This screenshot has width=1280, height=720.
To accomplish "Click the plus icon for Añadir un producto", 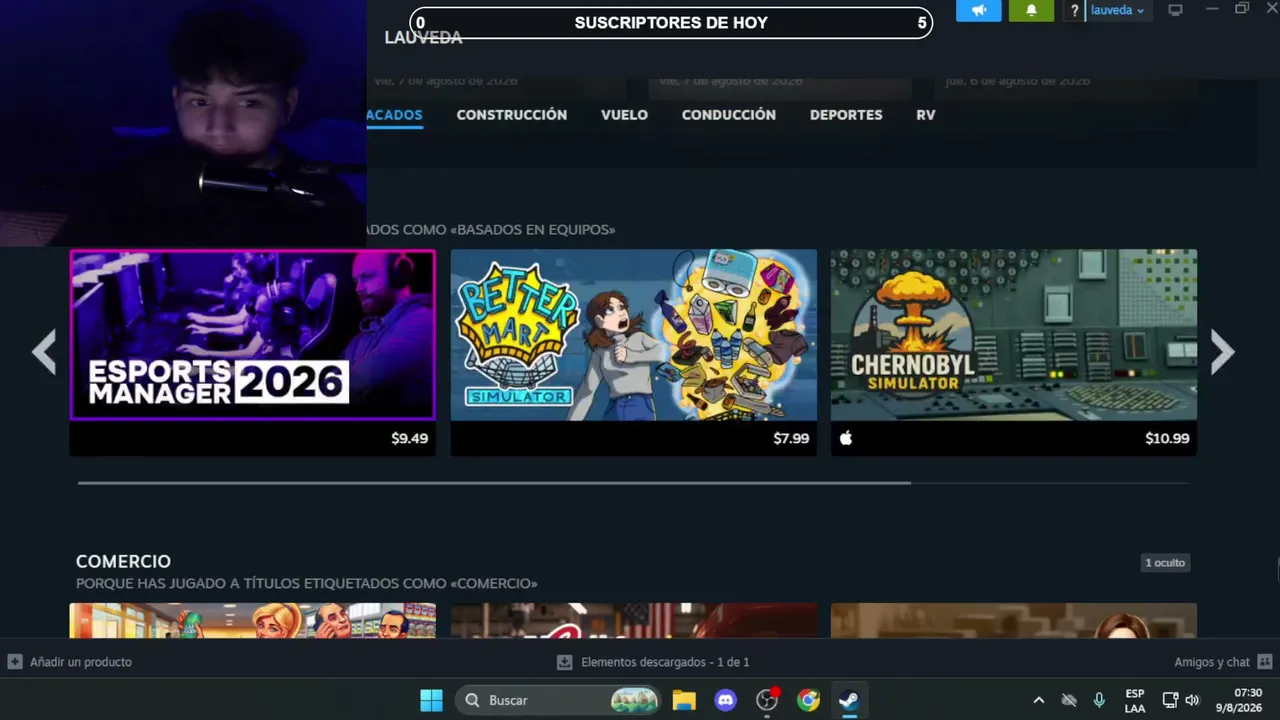I will click(15, 662).
